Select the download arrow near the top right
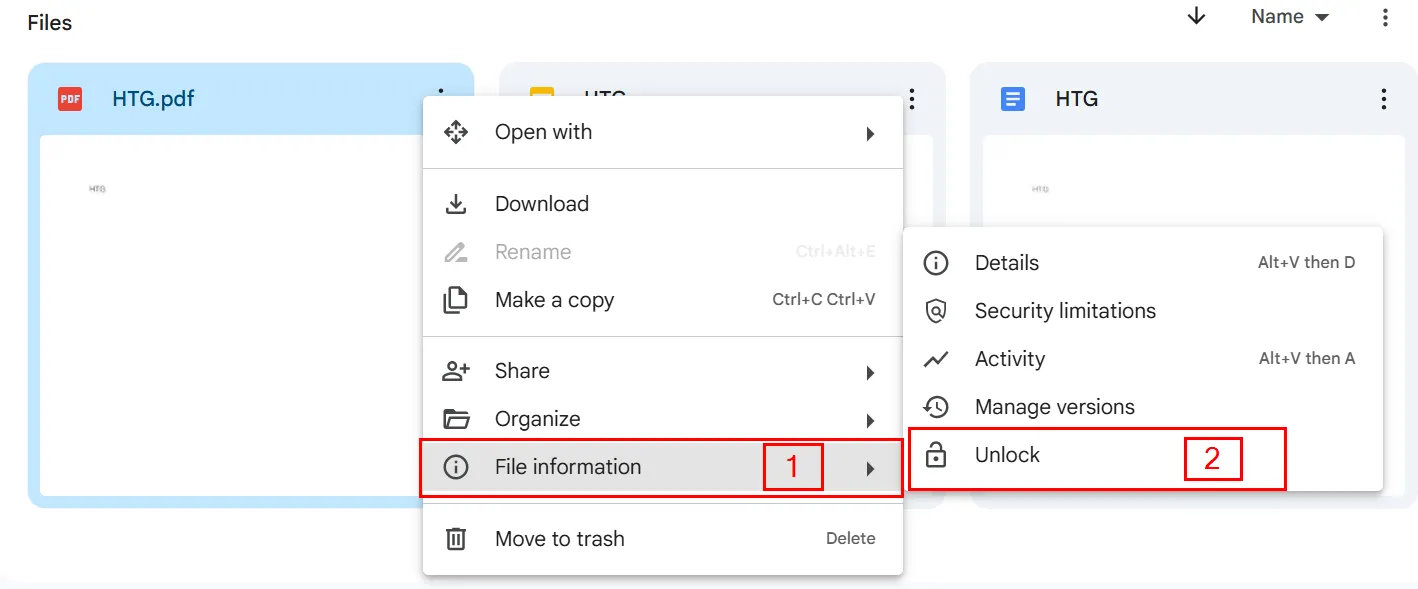 tap(1196, 16)
